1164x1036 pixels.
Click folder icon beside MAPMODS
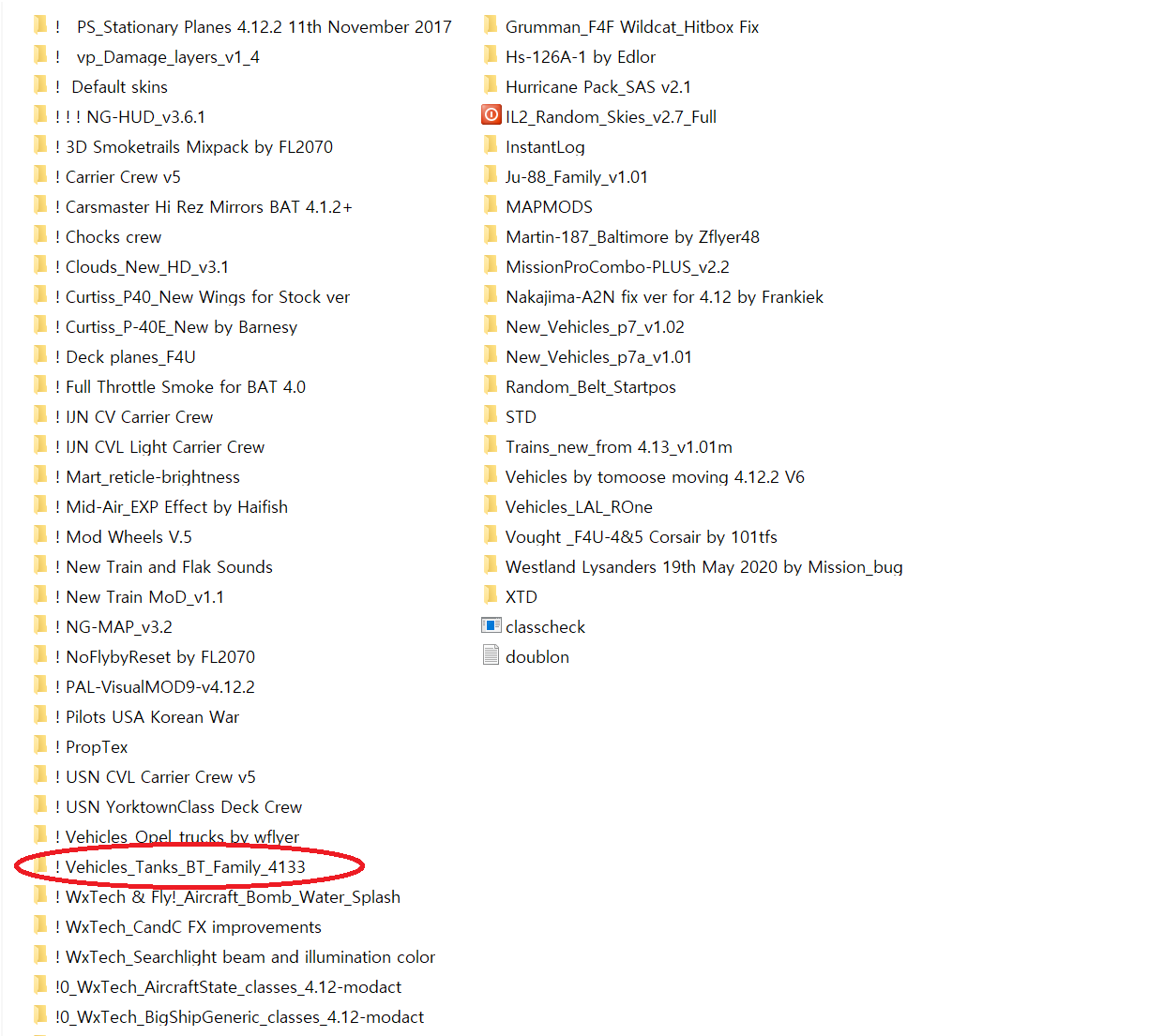coord(491,205)
